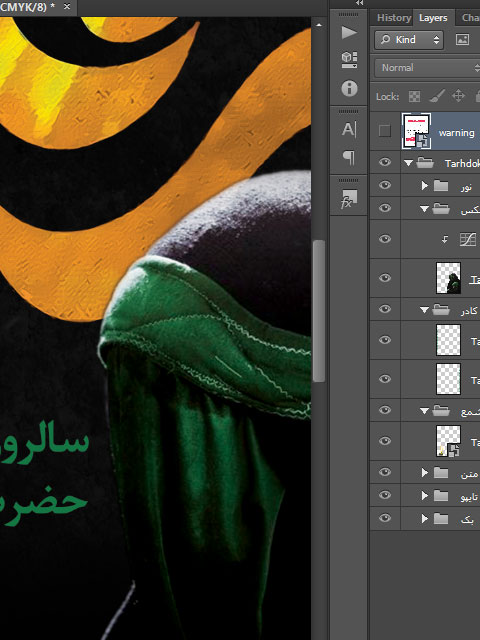Open the Character panel icon
This screenshot has width=480, height=640.
(x=349, y=129)
